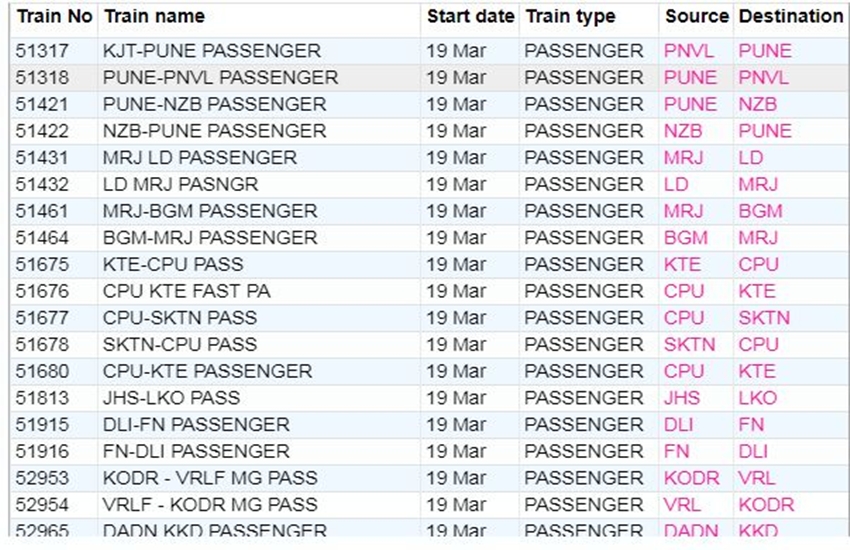The height and width of the screenshot is (550, 850).
Task: Select train number 51318 row
Action: click(44, 78)
